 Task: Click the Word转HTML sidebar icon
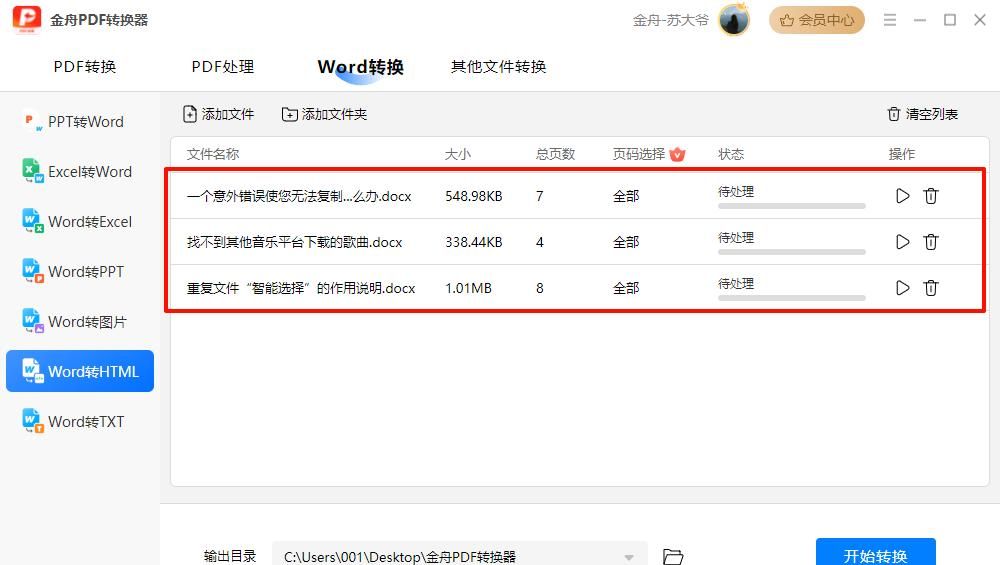point(32,371)
